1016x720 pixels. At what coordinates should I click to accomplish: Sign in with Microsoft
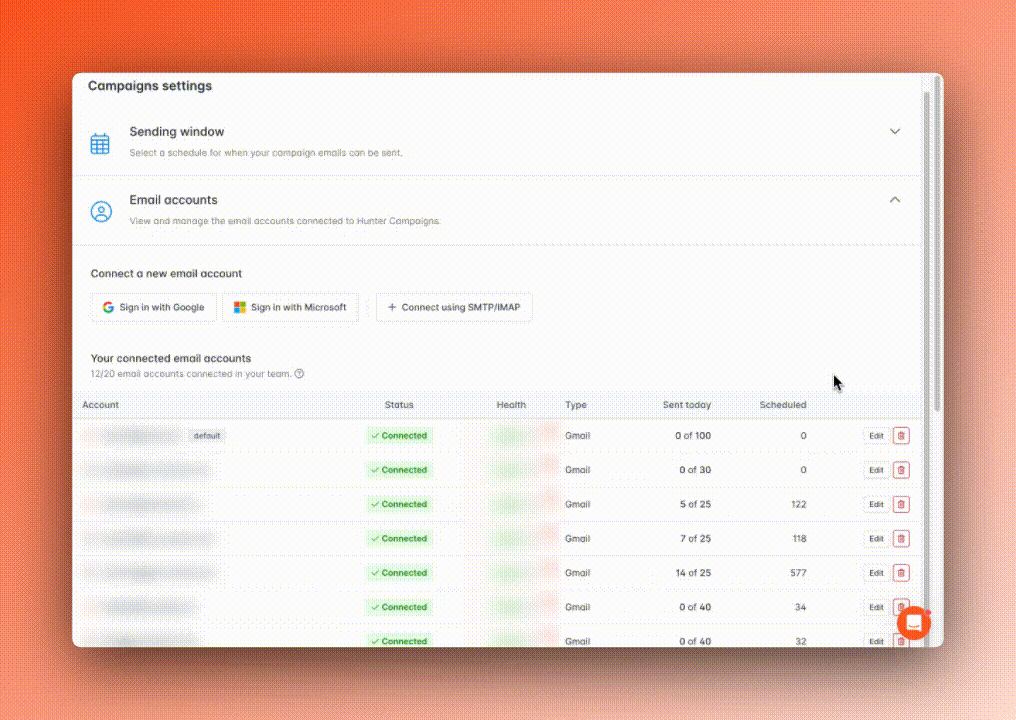tap(290, 308)
